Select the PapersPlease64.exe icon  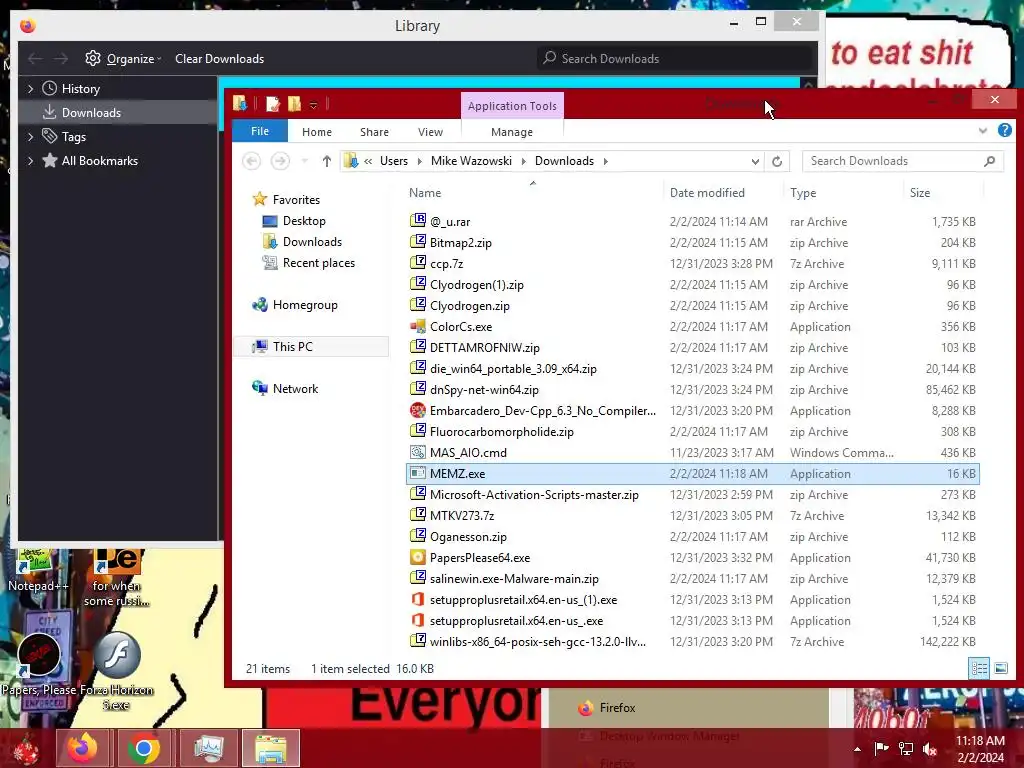coord(418,557)
